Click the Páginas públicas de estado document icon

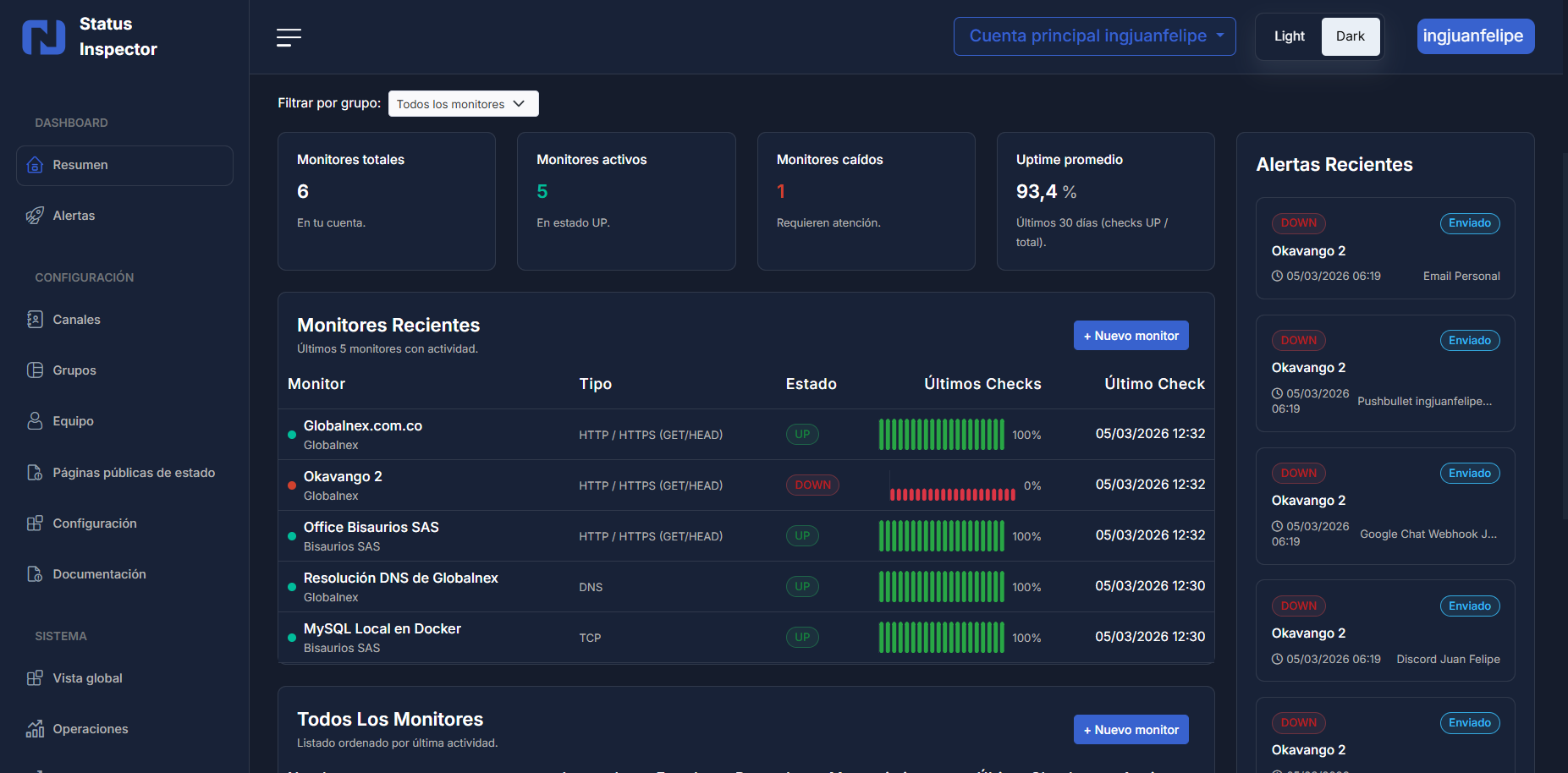(35, 473)
